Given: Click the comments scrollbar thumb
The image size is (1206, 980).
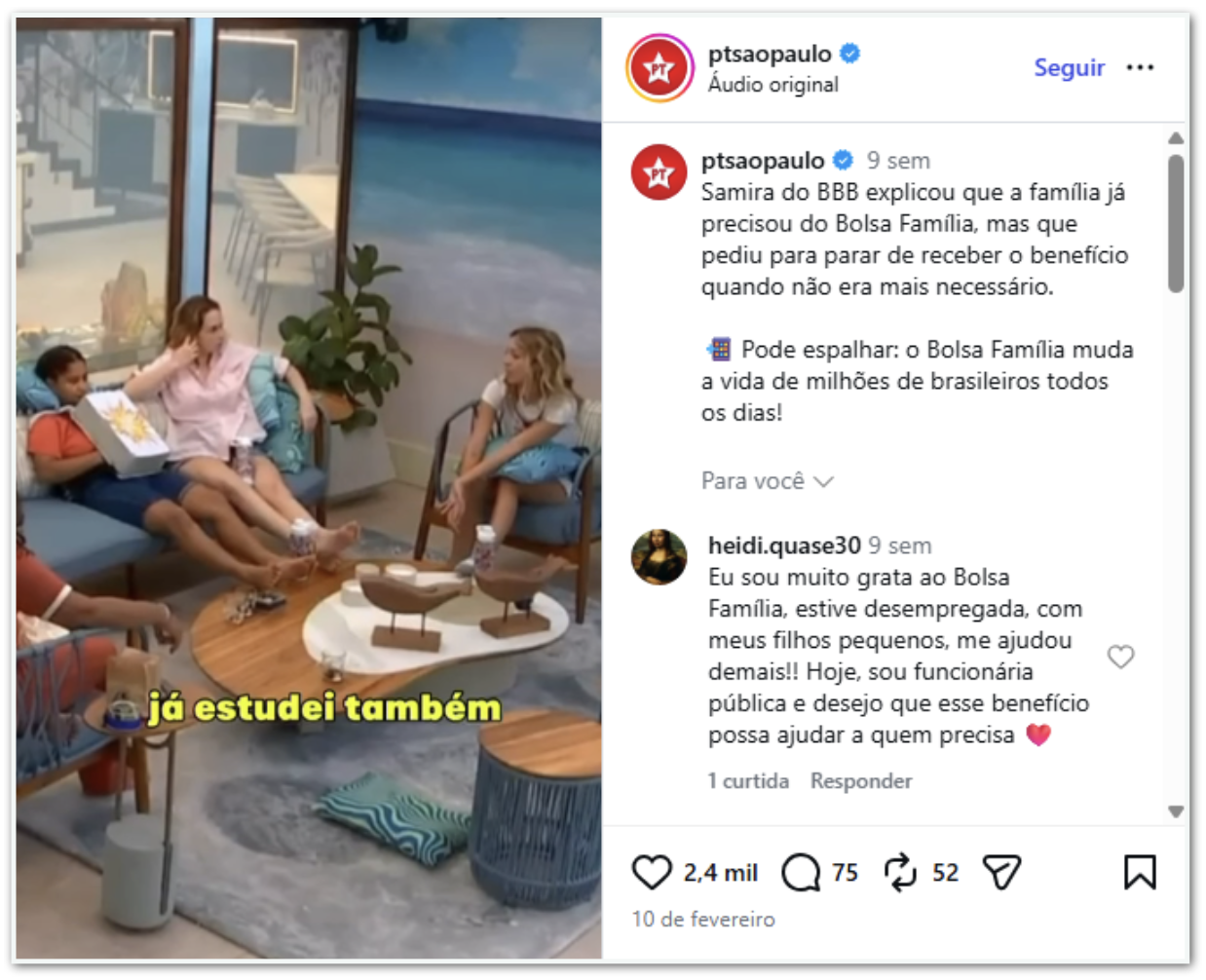Looking at the screenshot, I should pyautogui.click(x=1176, y=223).
